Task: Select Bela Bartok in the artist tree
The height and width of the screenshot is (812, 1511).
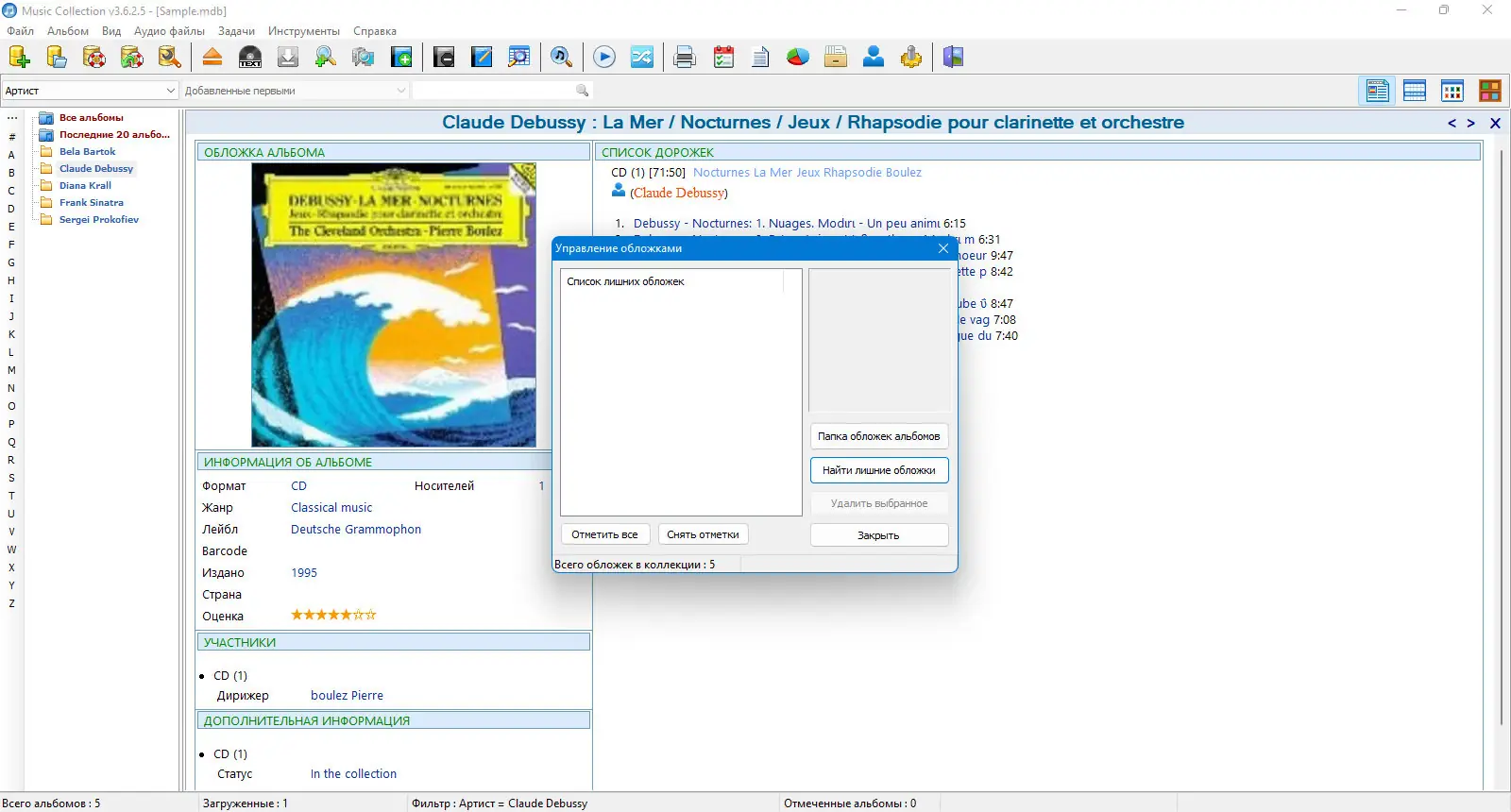Action: (87, 152)
